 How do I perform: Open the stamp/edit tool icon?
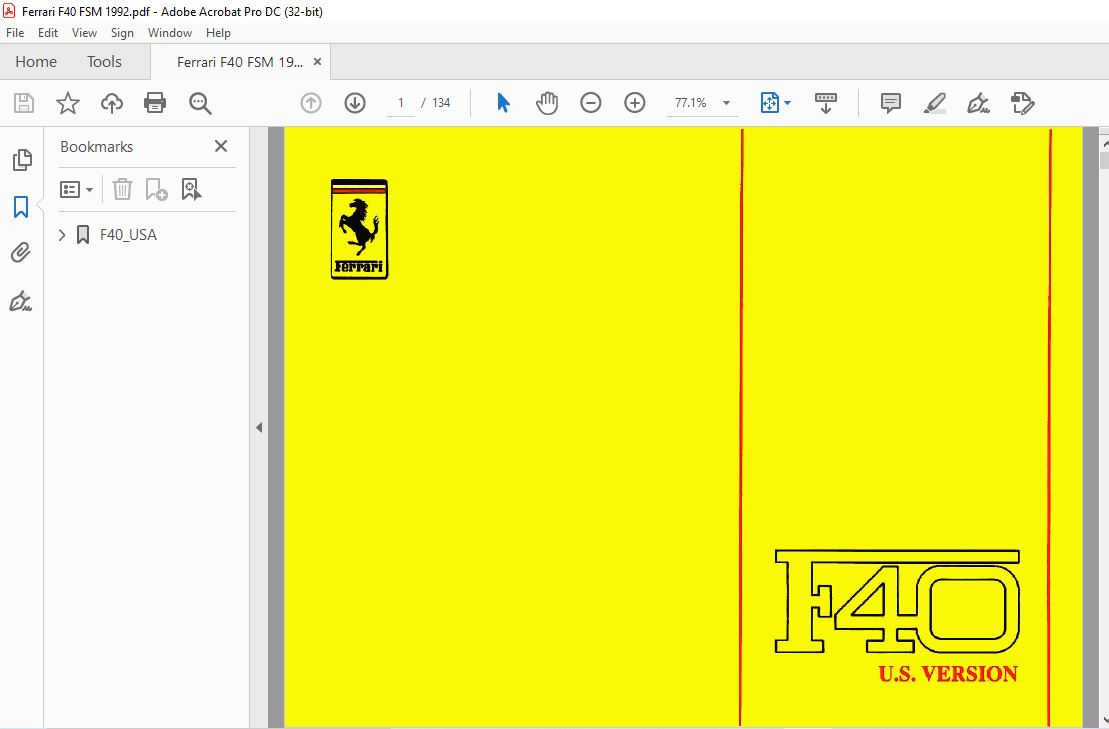(1023, 103)
